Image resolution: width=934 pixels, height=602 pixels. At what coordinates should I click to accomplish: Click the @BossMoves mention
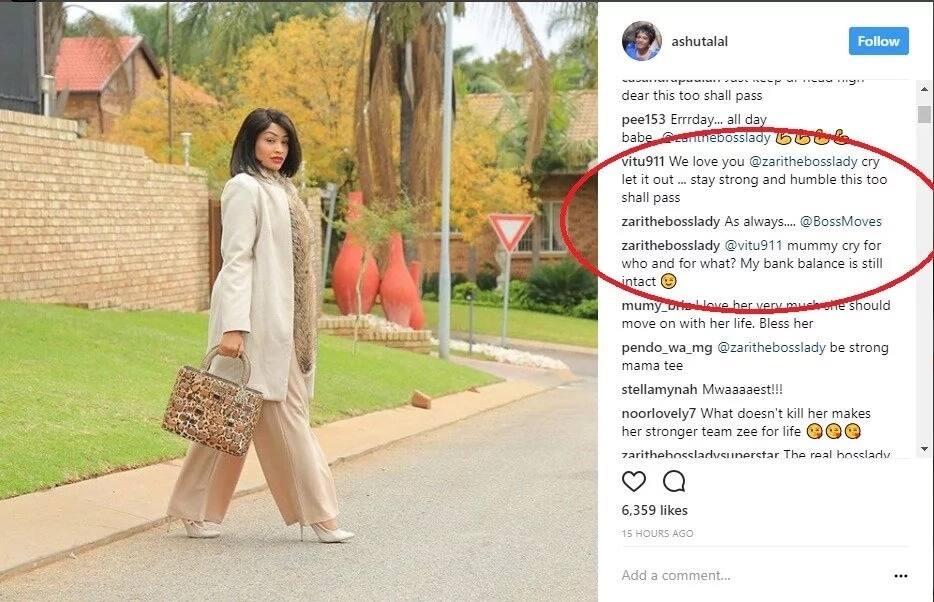tap(840, 222)
